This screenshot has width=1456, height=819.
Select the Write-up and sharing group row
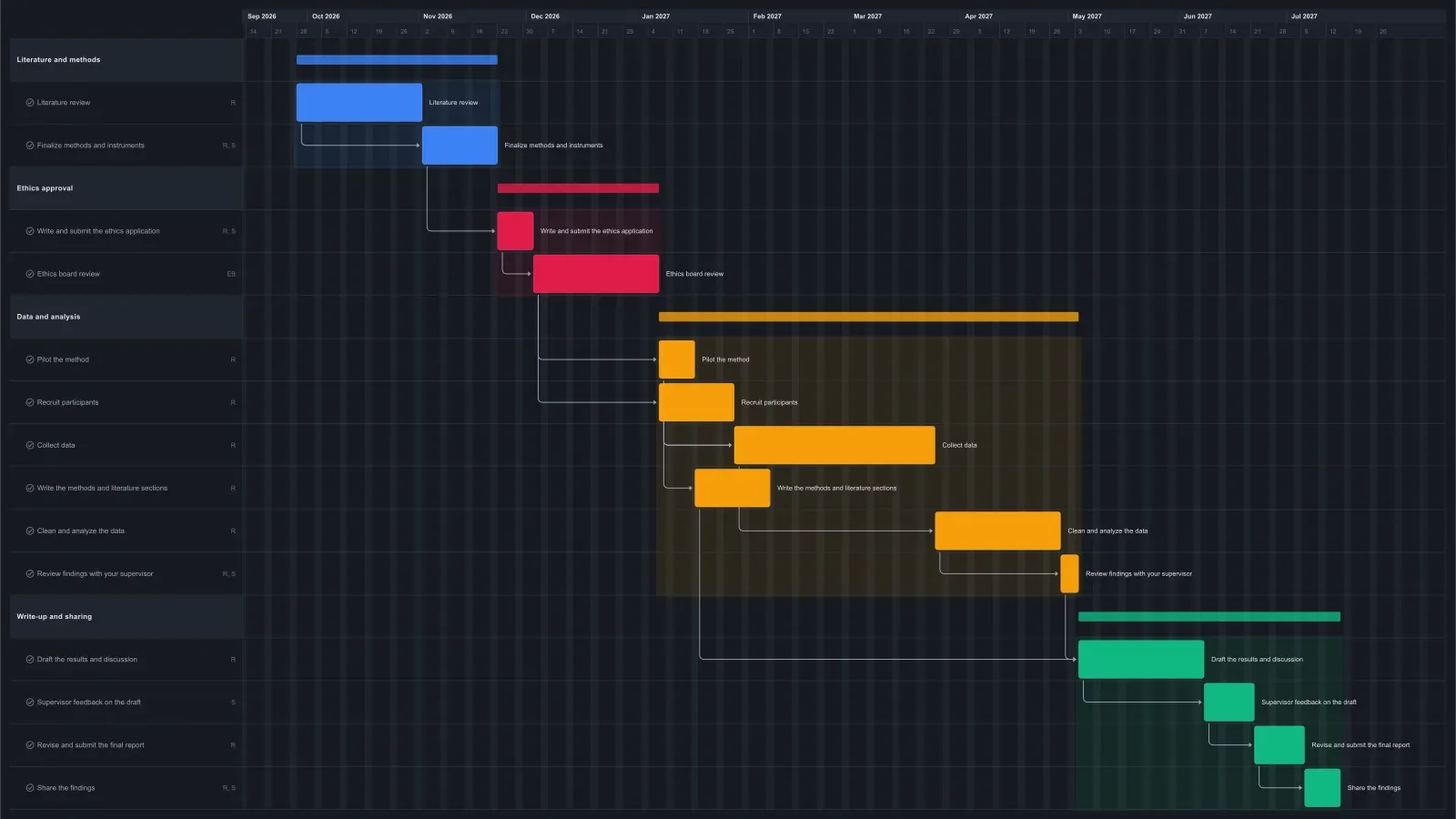click(126, 617)
